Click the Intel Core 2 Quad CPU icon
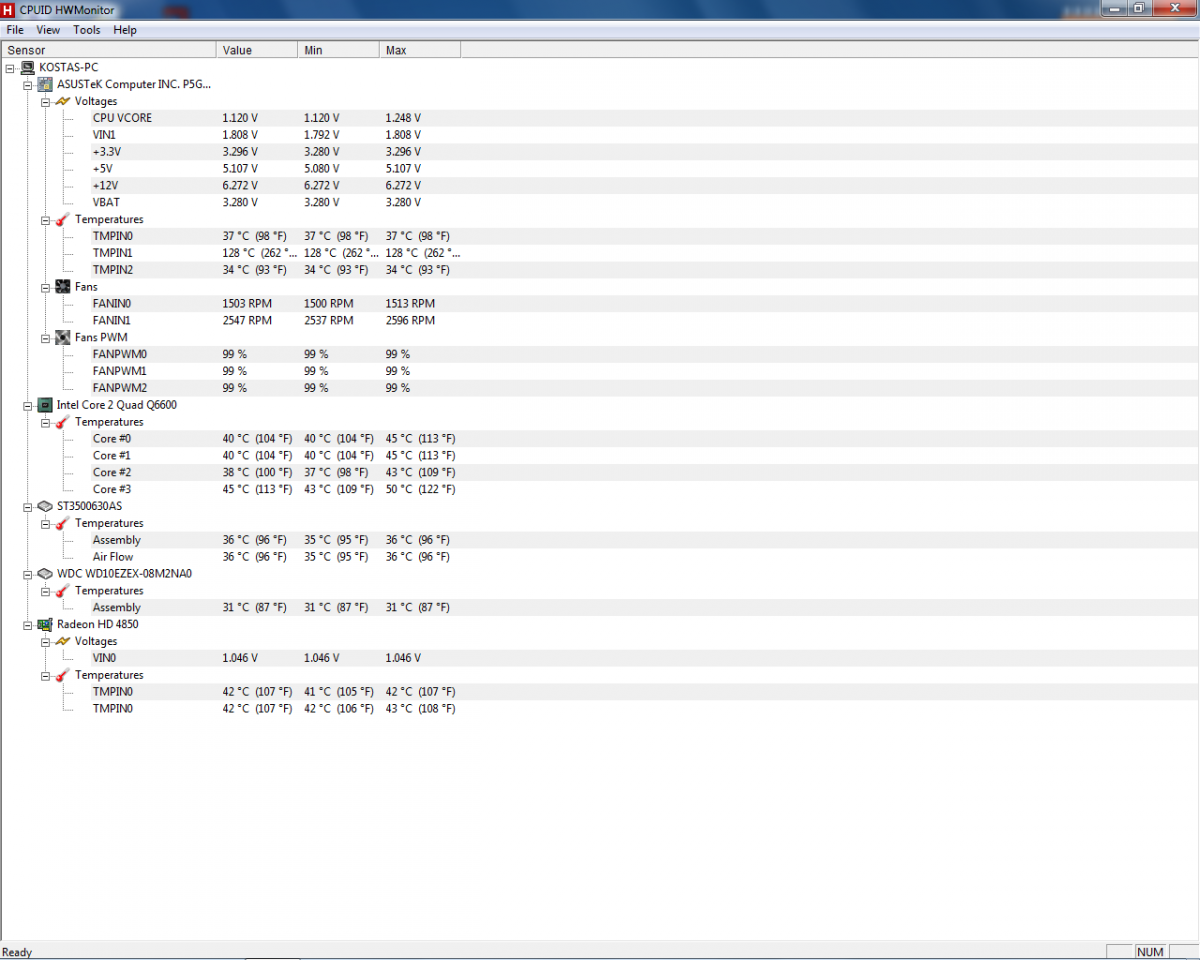This screenshot has height=960, width=1200. coord(45,405)
